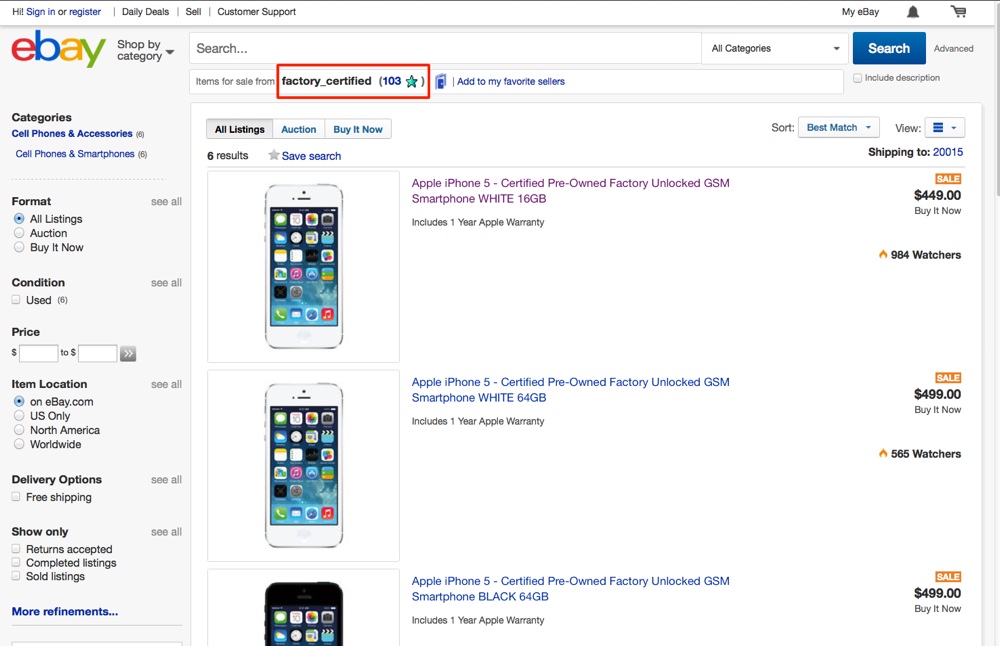Click the SALE badge on WHITE 64GB listing
The height and width of the screenshot is (646, 1000).
click(x=948, y=378)
